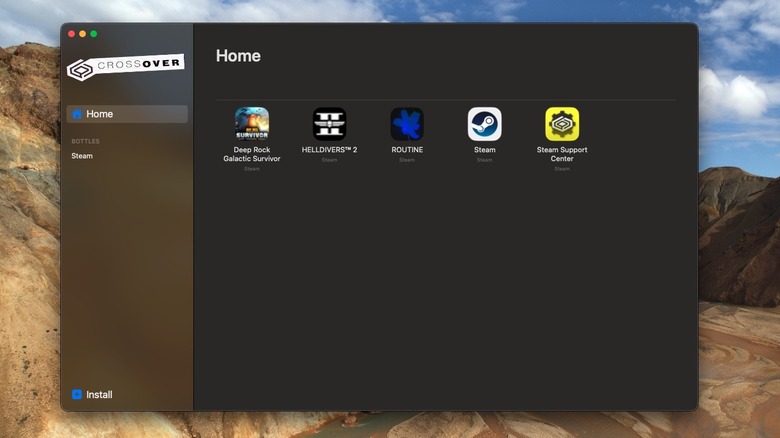Open the Steam Support Center icon
This screenshot has width=780, height=438.
coord(562,123)
